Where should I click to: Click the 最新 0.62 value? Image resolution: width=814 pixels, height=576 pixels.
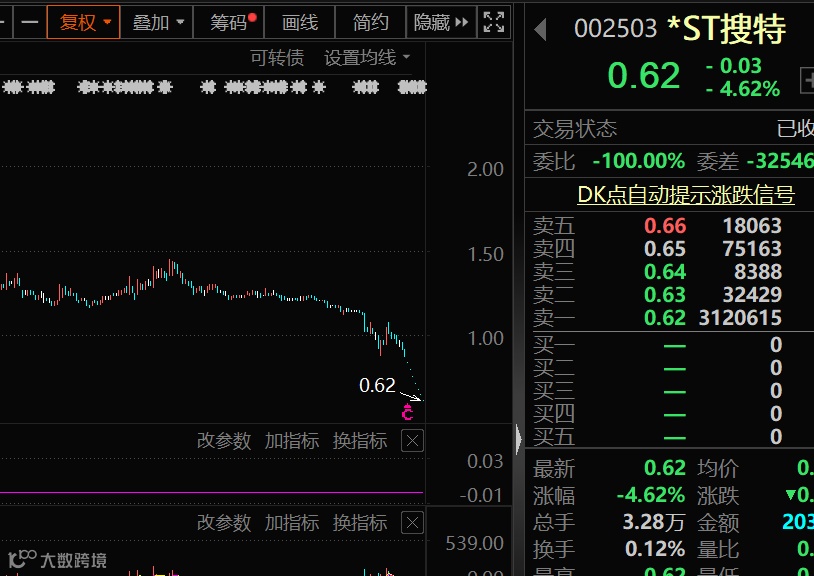665,468
